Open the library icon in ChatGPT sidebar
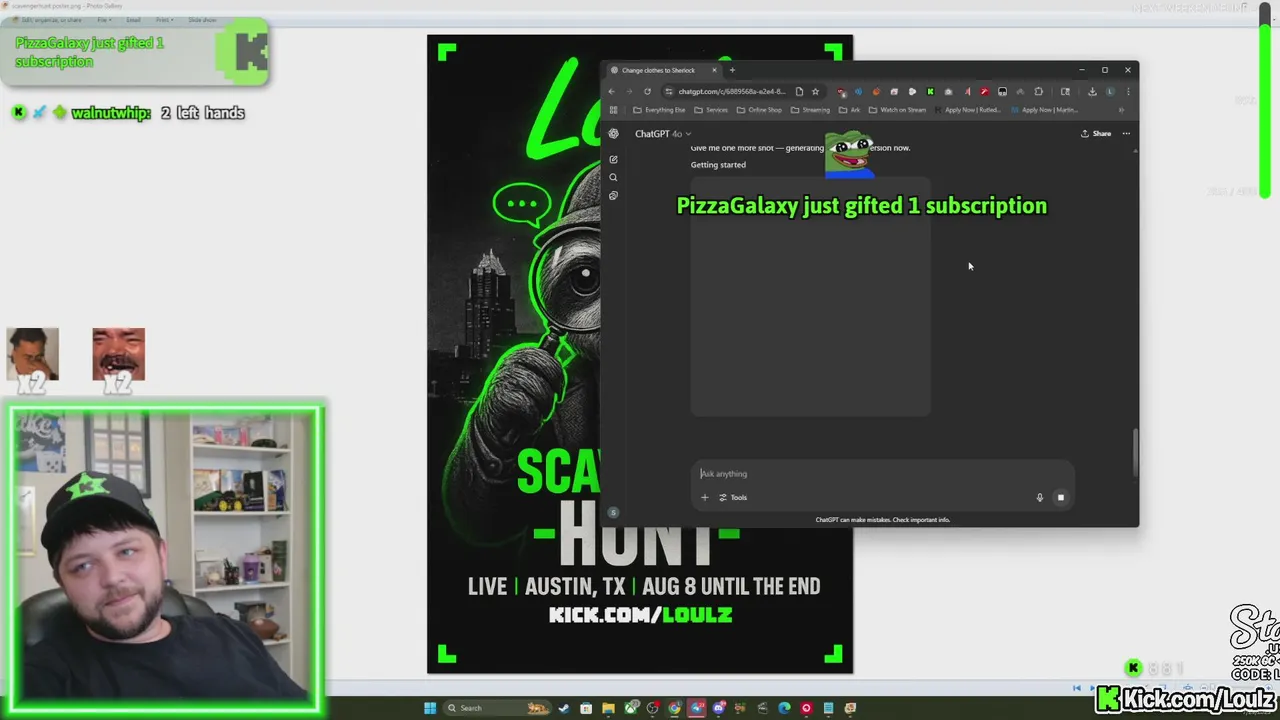1280x720 pixels. point(613,195)
